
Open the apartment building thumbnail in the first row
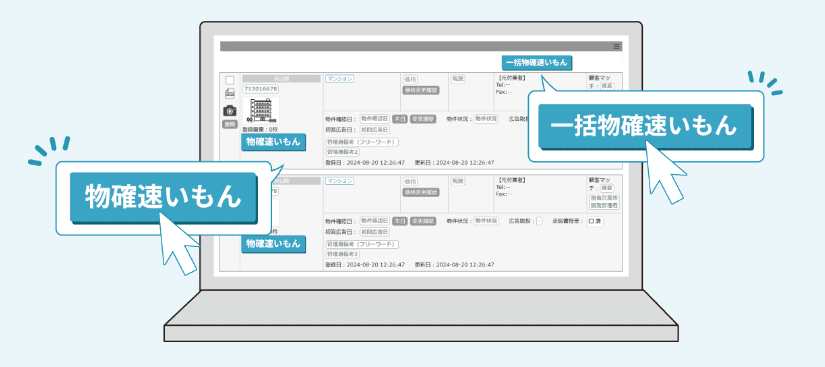coord(261,110)
